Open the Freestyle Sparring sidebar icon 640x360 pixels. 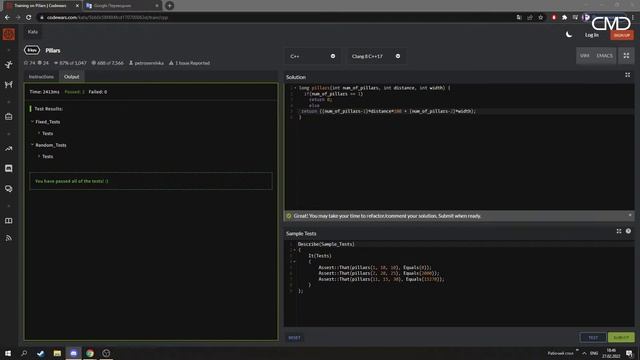(9, 84)
